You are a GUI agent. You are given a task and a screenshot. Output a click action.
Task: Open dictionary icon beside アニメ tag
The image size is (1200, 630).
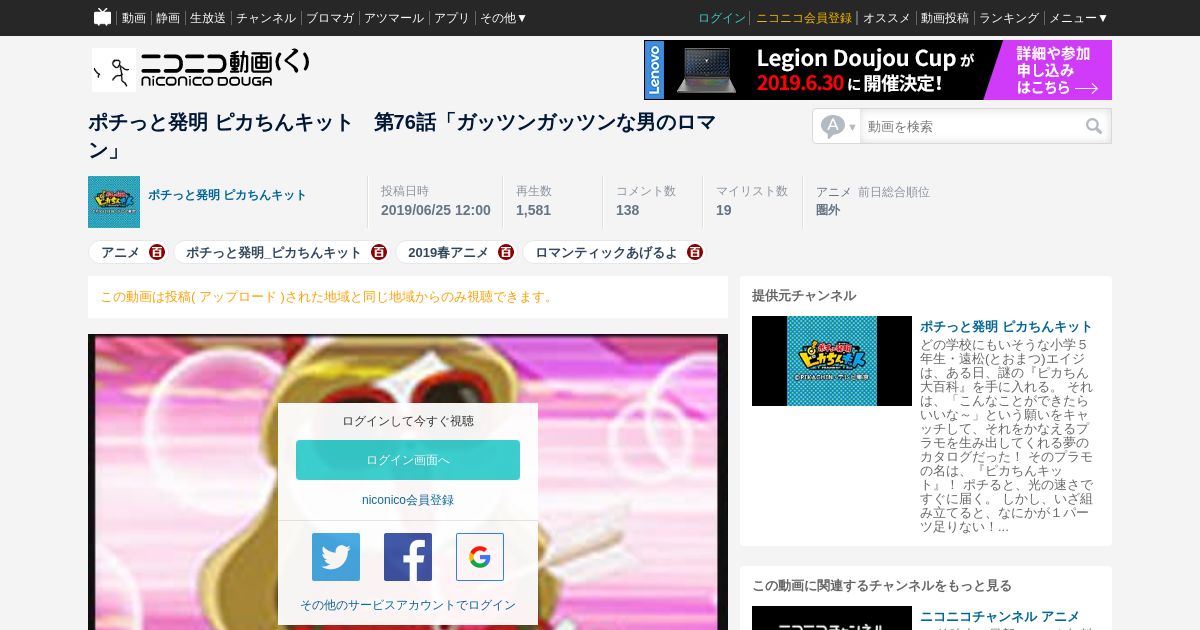point(157,252)
